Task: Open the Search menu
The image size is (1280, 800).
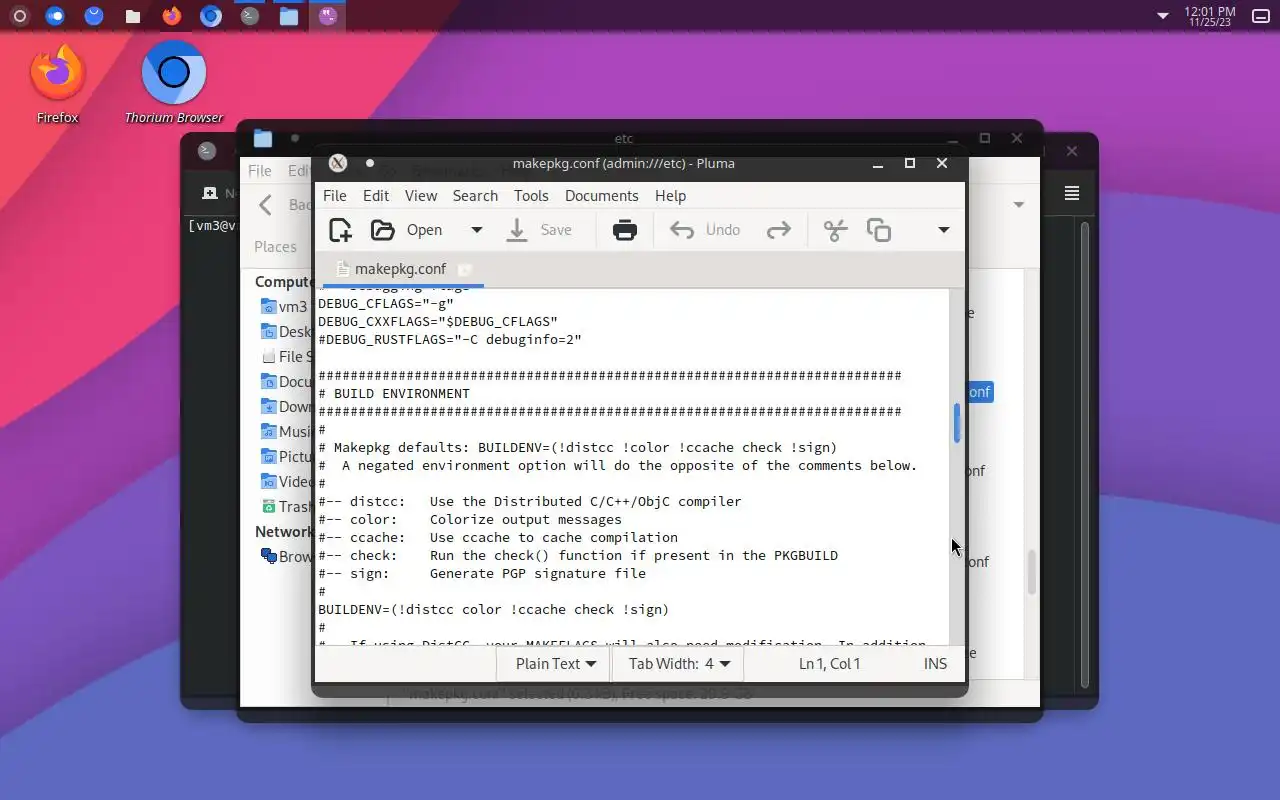Action: click(x=475, y=196)
